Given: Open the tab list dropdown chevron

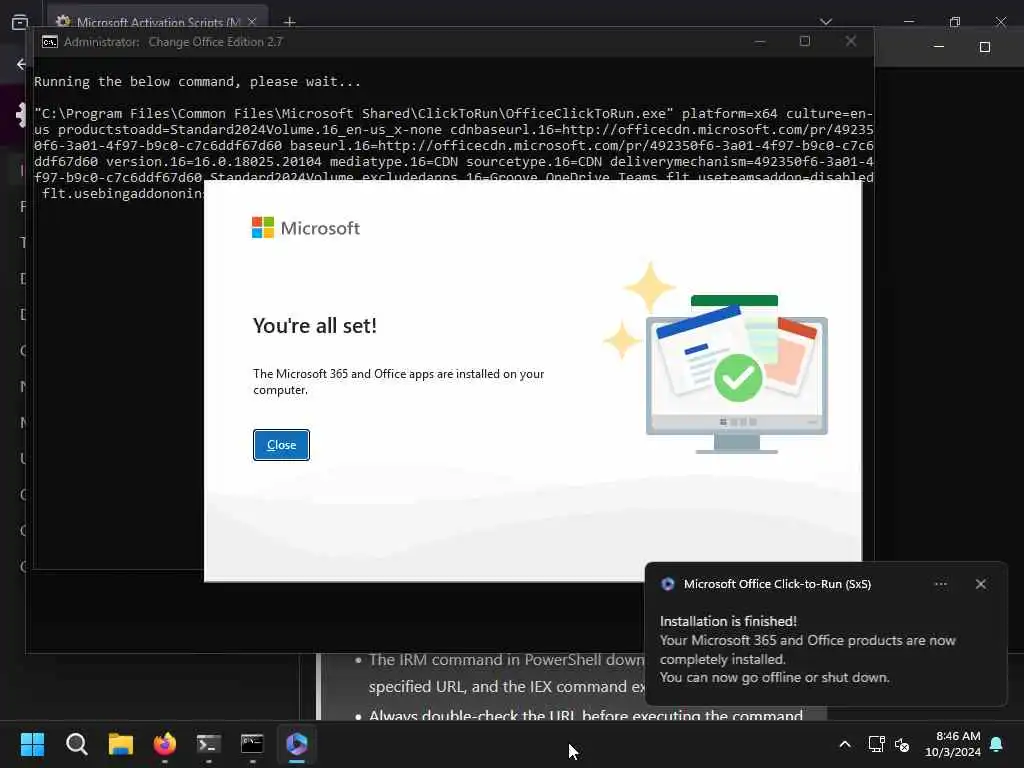Looking at the screenshot, I should [826, 22].
